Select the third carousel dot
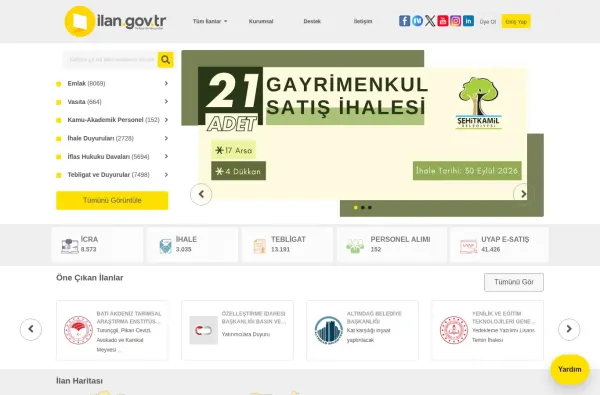This screenshot has width=600, height=395. pos(370,207)
